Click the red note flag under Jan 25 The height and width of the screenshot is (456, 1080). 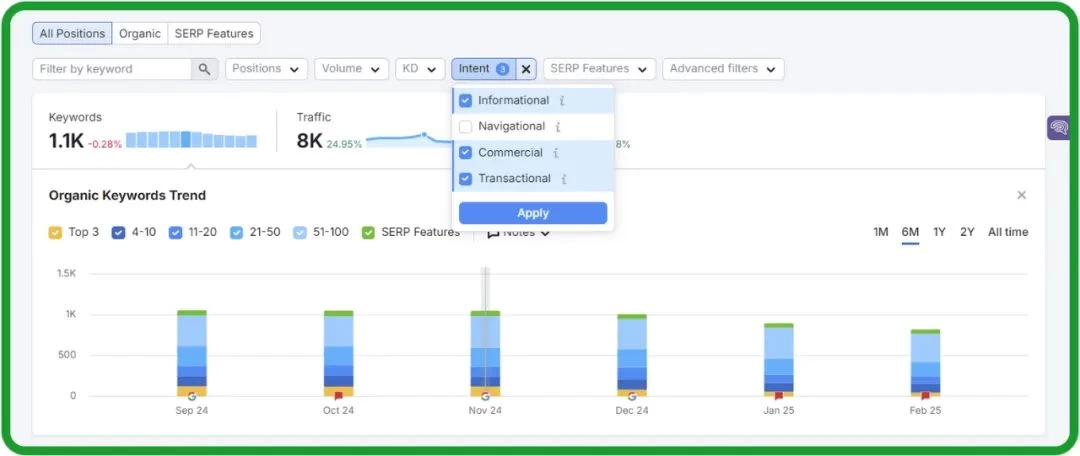click(x=778, y=396)
